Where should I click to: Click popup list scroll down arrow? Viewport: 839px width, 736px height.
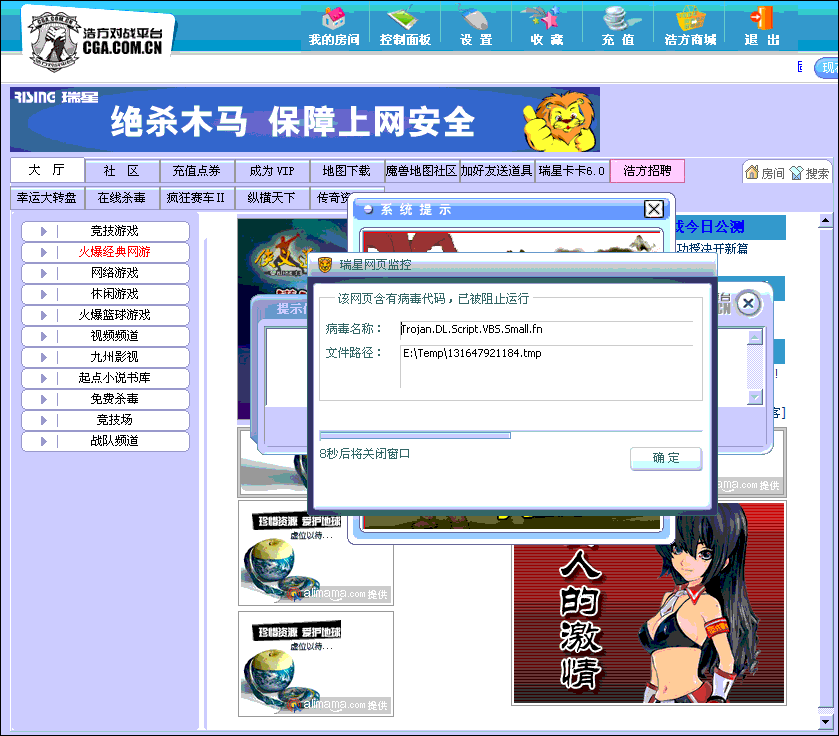755,397
